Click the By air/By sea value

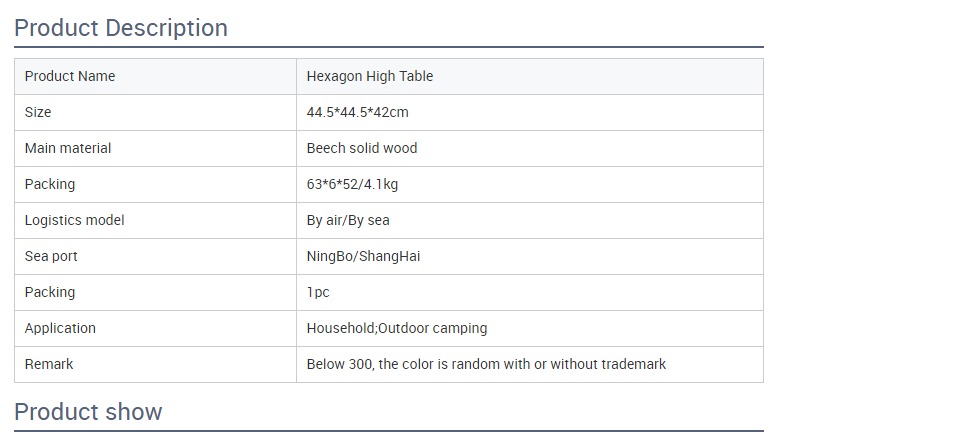pos(348,220)
